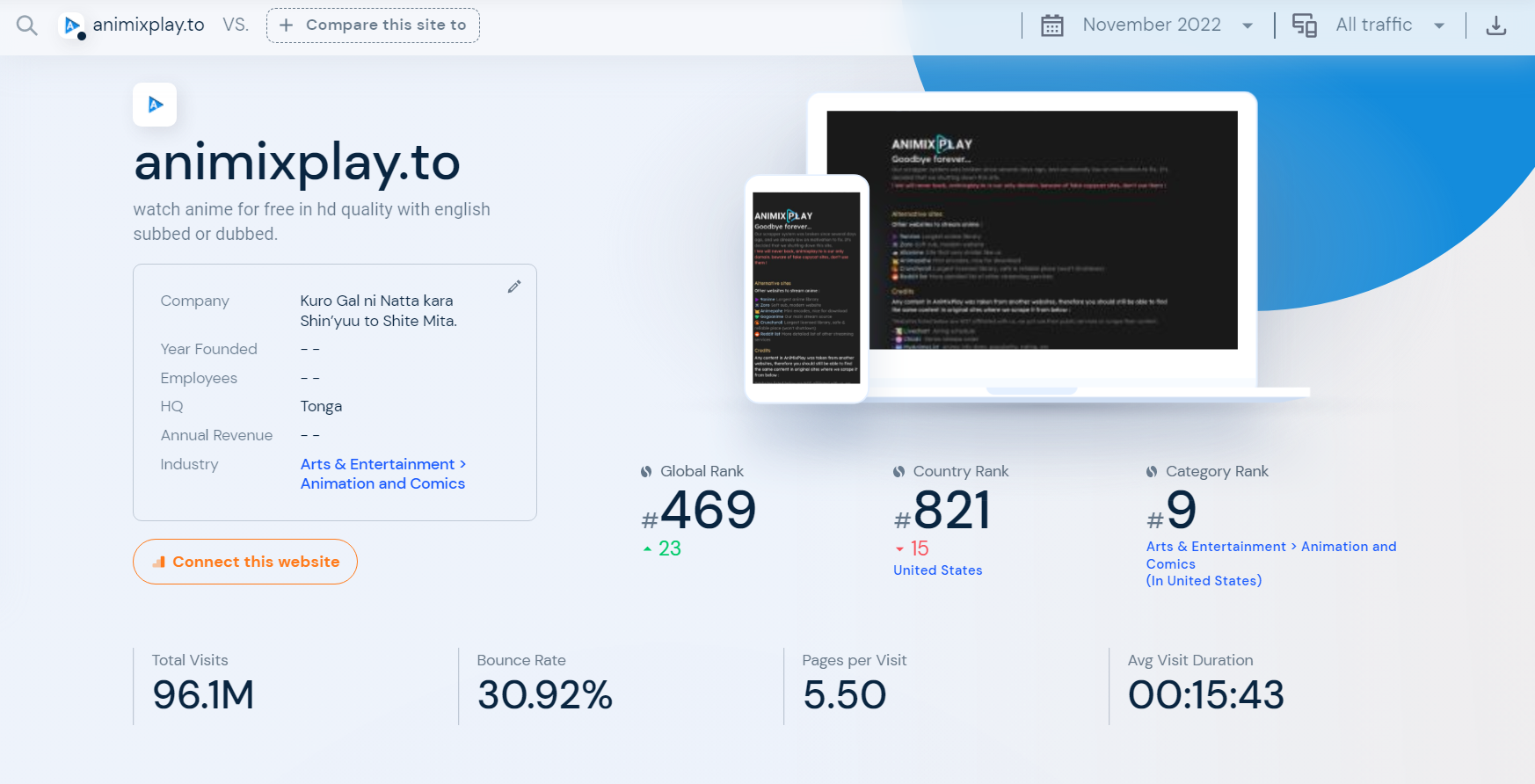Edit company info with pencil icon
The image size is (1535, 784).
coord(514,287)
